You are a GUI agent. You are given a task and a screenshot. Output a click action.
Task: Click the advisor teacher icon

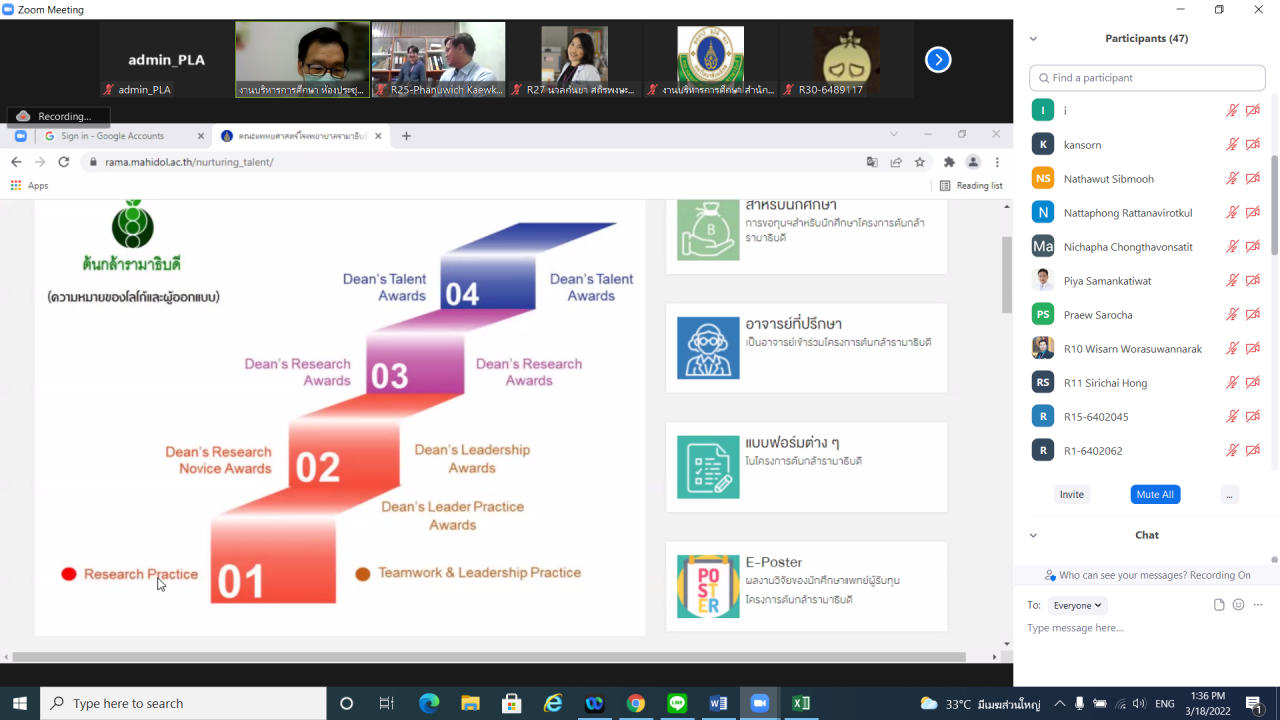pos(708,348)
